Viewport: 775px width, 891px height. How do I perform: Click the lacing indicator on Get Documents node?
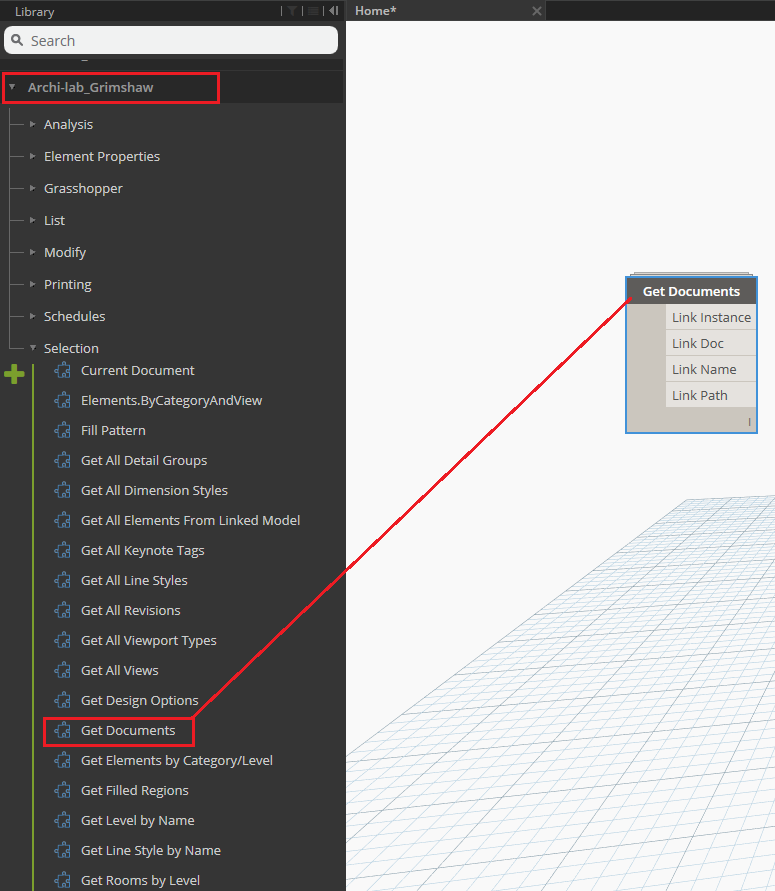(x=749, y=422)
